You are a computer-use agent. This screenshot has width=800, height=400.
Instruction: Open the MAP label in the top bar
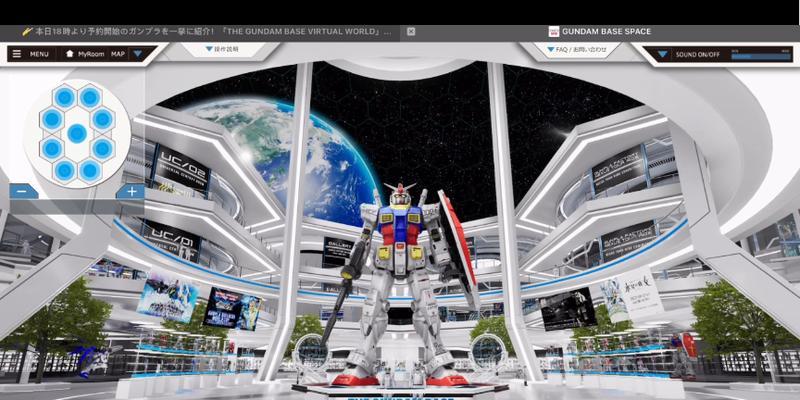click(118, 54)
